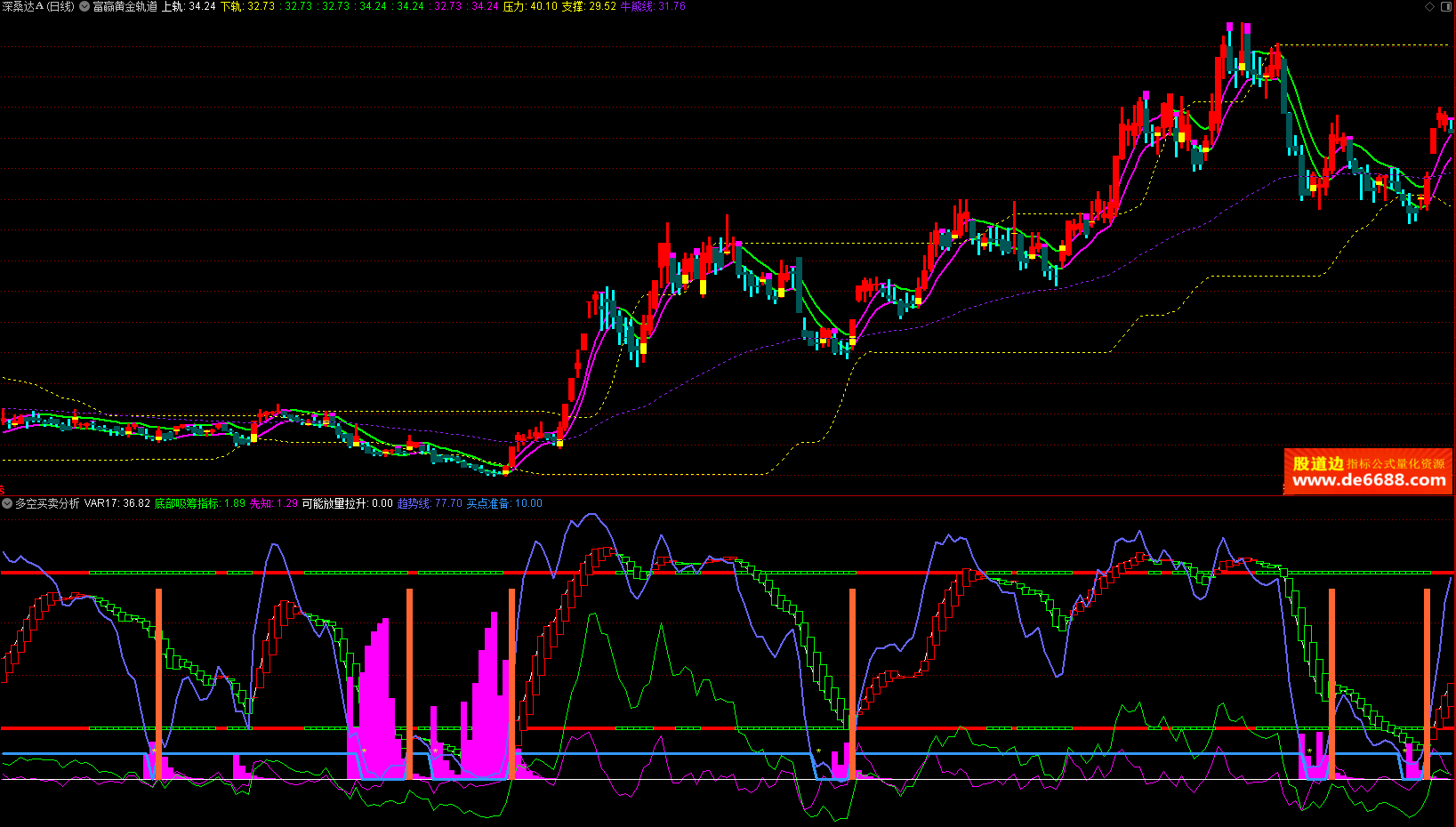Click the 趋势线: 77.70 label
Image resolution: width=1456 pixels, height=827 pixels.
point(430,503)
